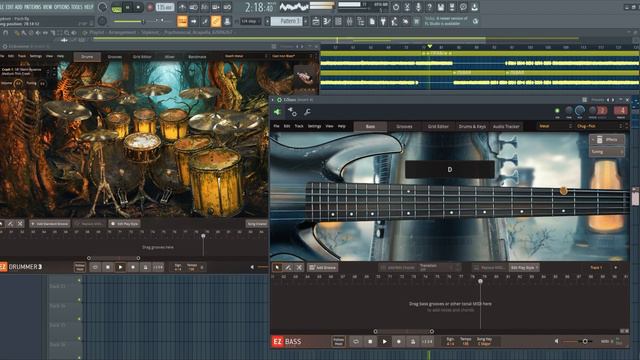Click the green speaker arrow icon in EZbass wrapper
640x360 pixels.
278,112
